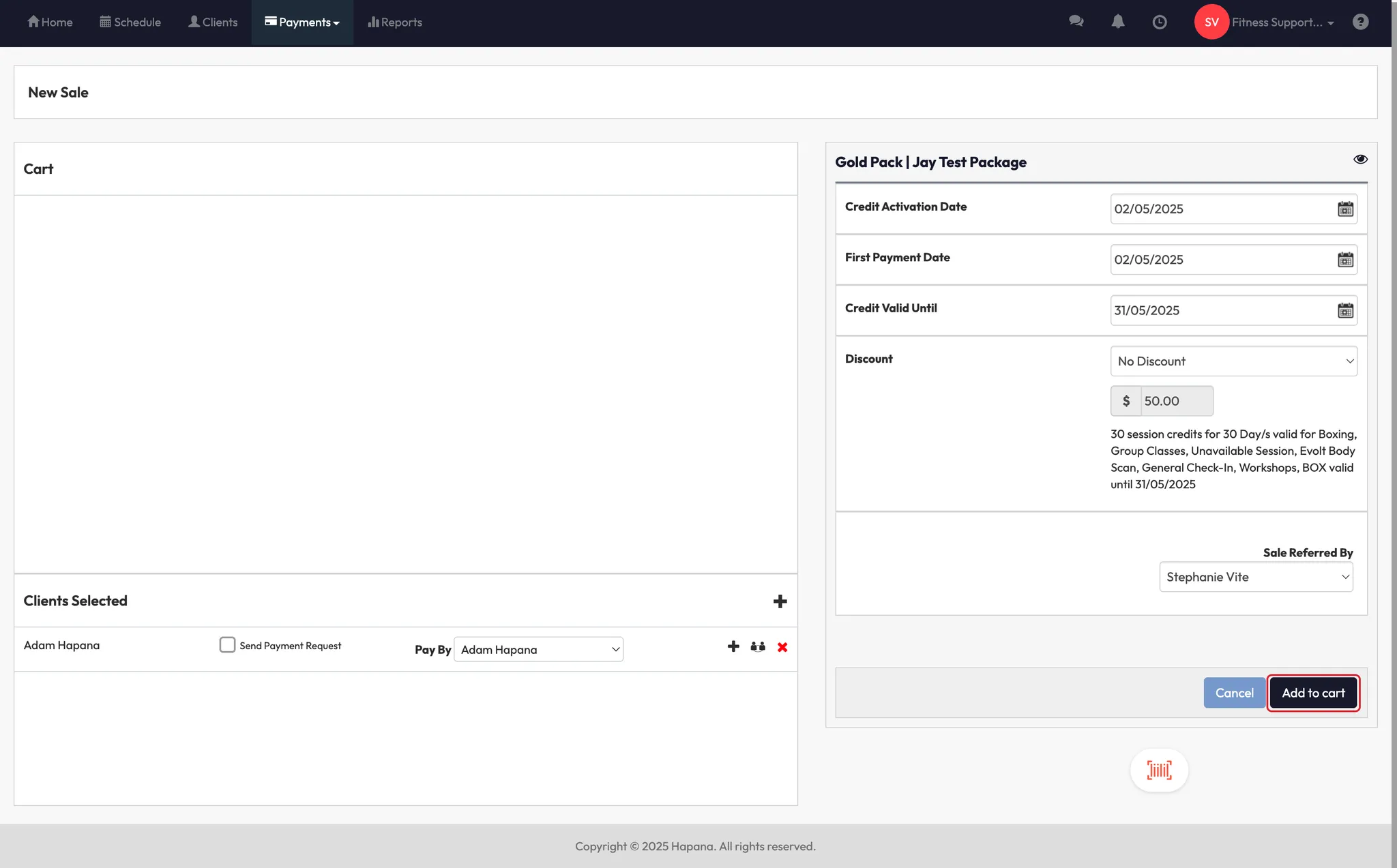Expand the Discount dropdown
This screenshot has width=1397, height=868.
[x=1233, y=361]
